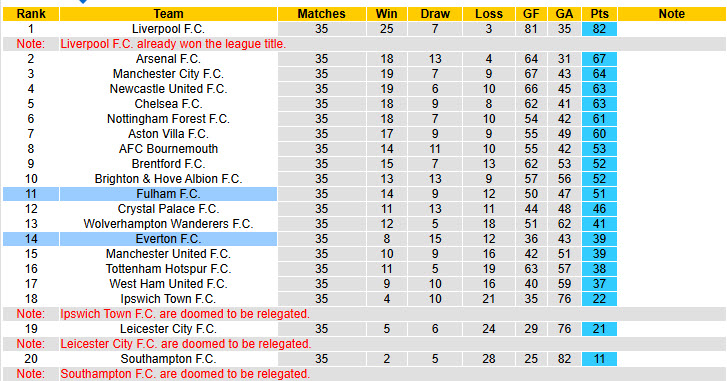Click the Matches column header
Viewport: 727px width, 381px height.
pos(321,14)
